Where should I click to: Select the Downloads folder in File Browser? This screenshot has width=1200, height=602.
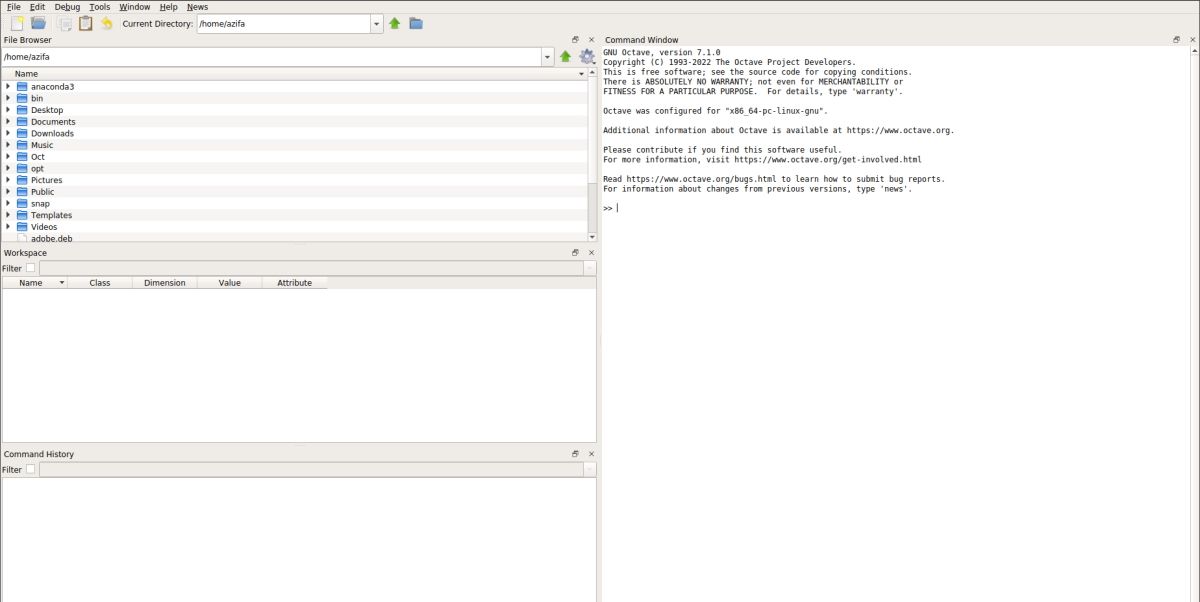[x=52, y=134]
